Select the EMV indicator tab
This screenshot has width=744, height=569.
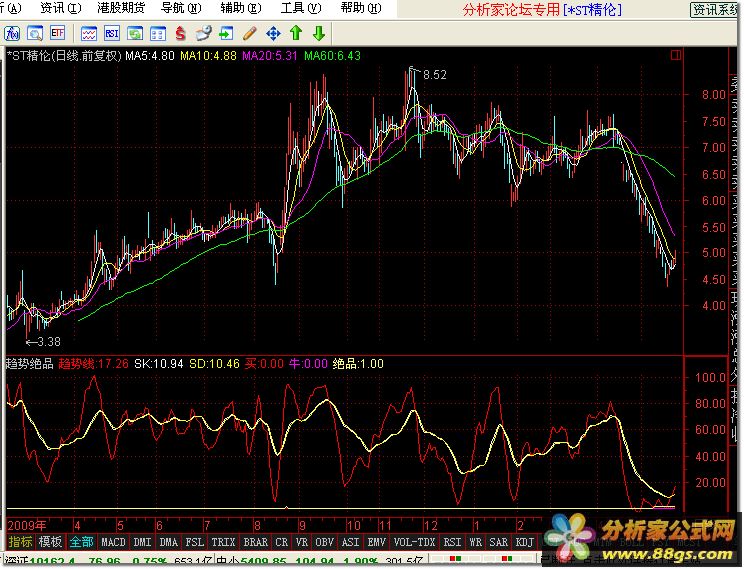[x=377, y=541]
